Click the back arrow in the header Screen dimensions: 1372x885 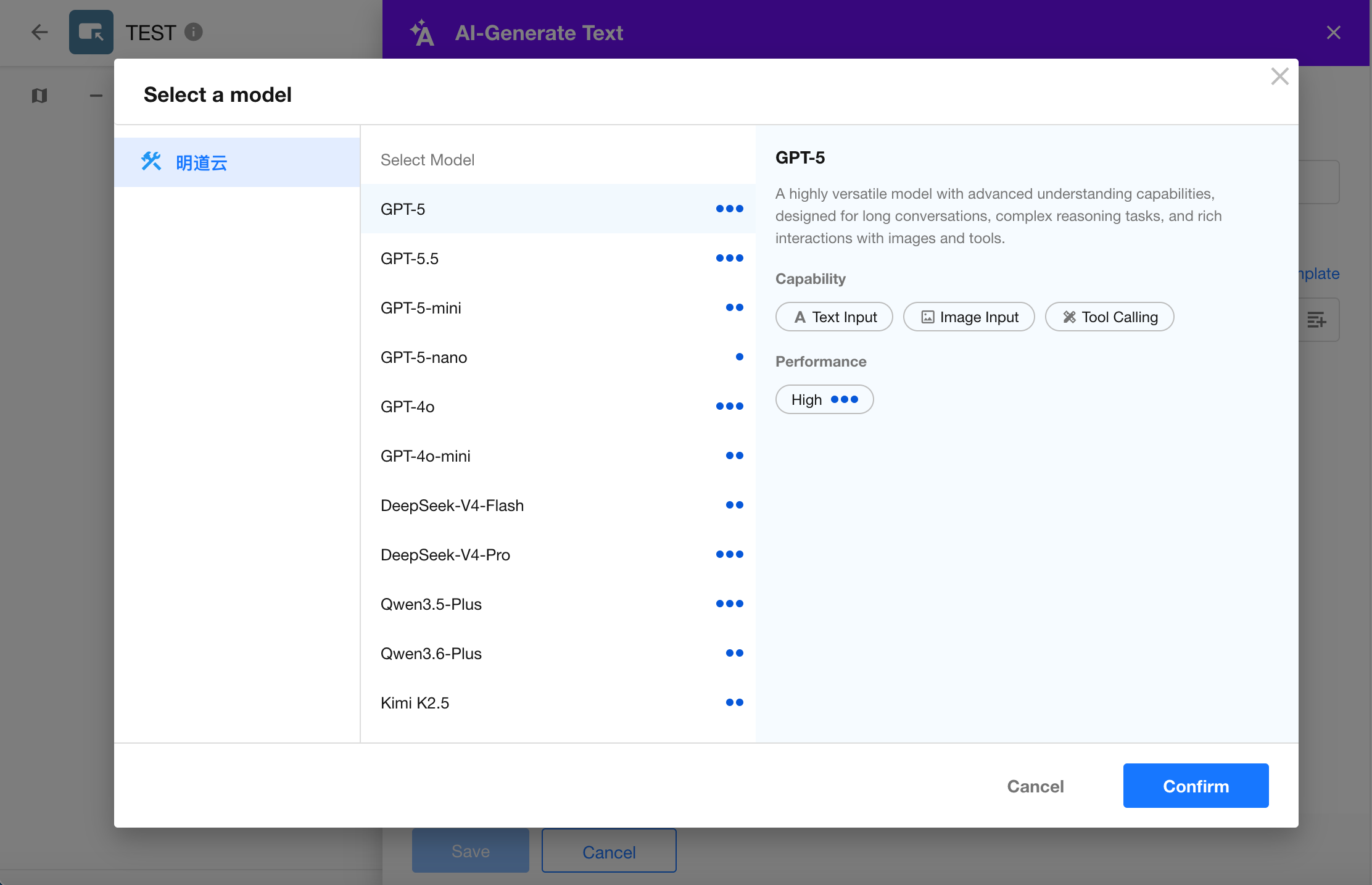(x=39, y=32)
